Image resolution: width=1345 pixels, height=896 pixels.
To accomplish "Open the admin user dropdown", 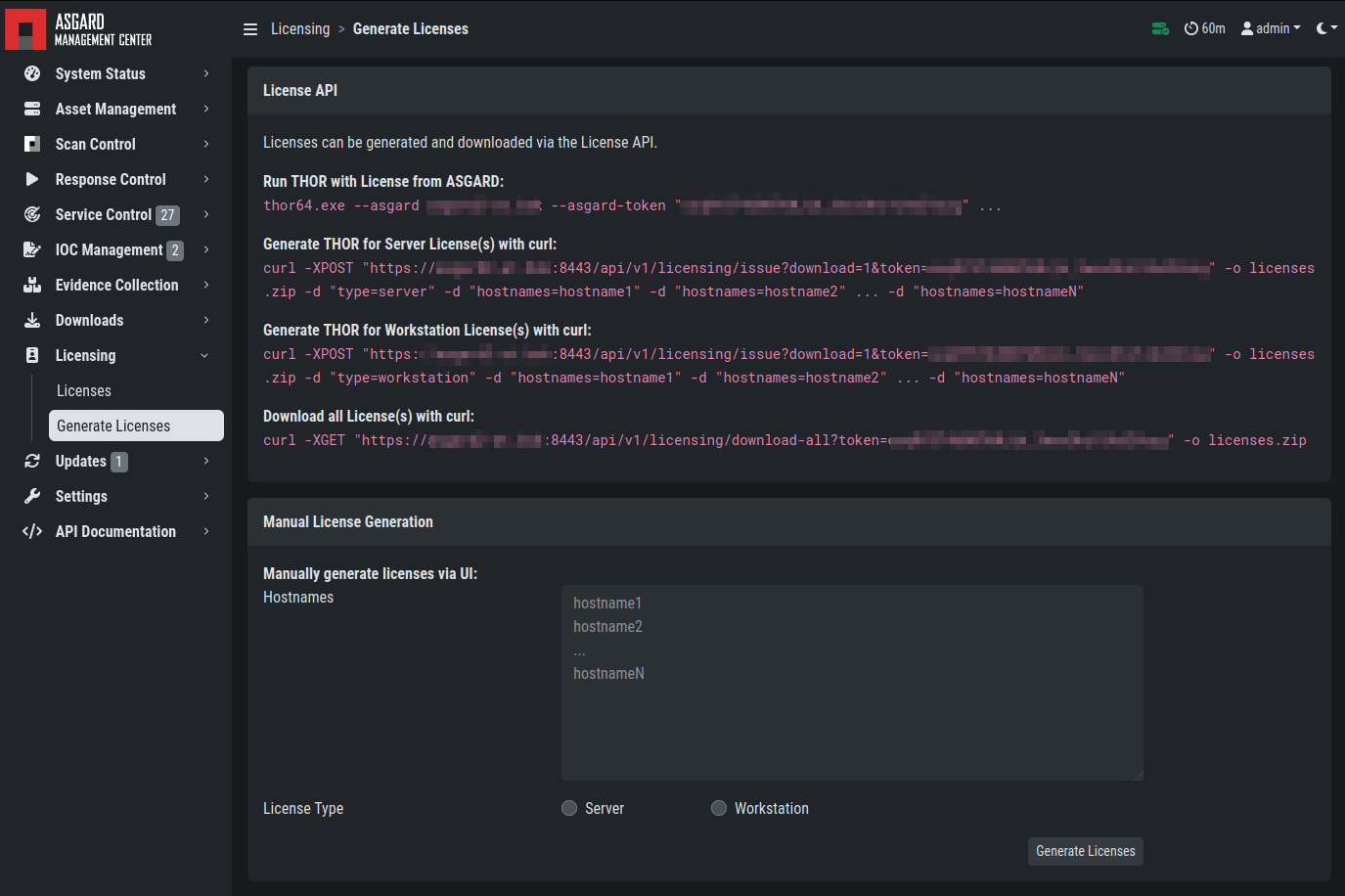I will click(1271, 28).
